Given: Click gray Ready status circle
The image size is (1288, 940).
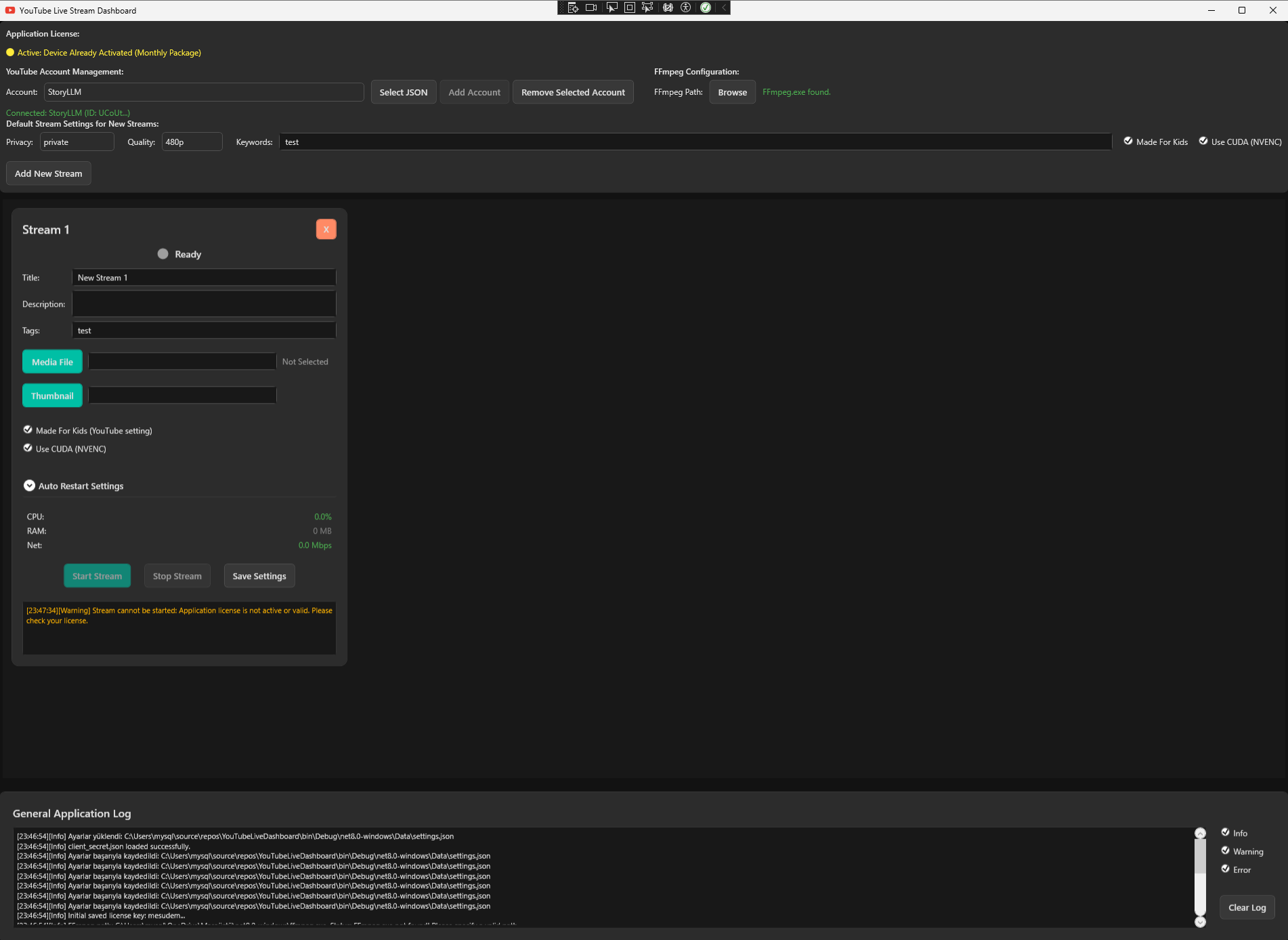Looking at the screenshot, I should tap(163, 254).
